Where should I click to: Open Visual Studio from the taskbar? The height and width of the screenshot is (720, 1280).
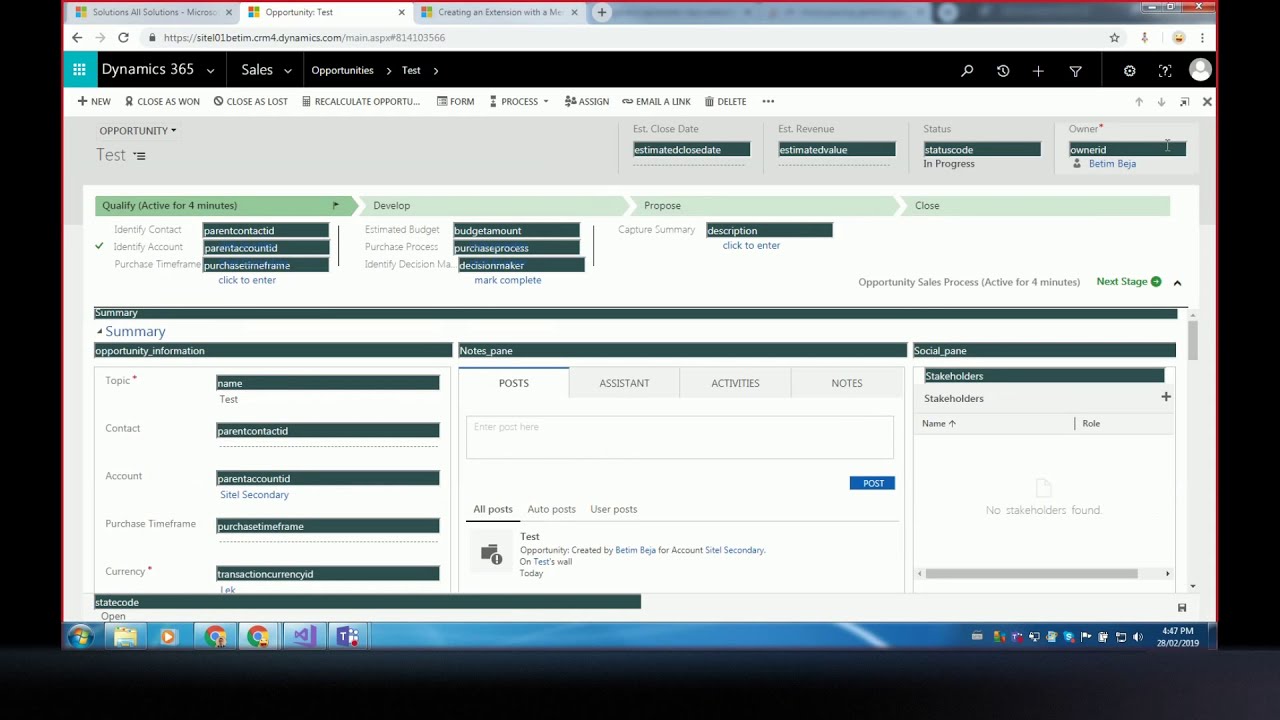click(x=304, y=636)
